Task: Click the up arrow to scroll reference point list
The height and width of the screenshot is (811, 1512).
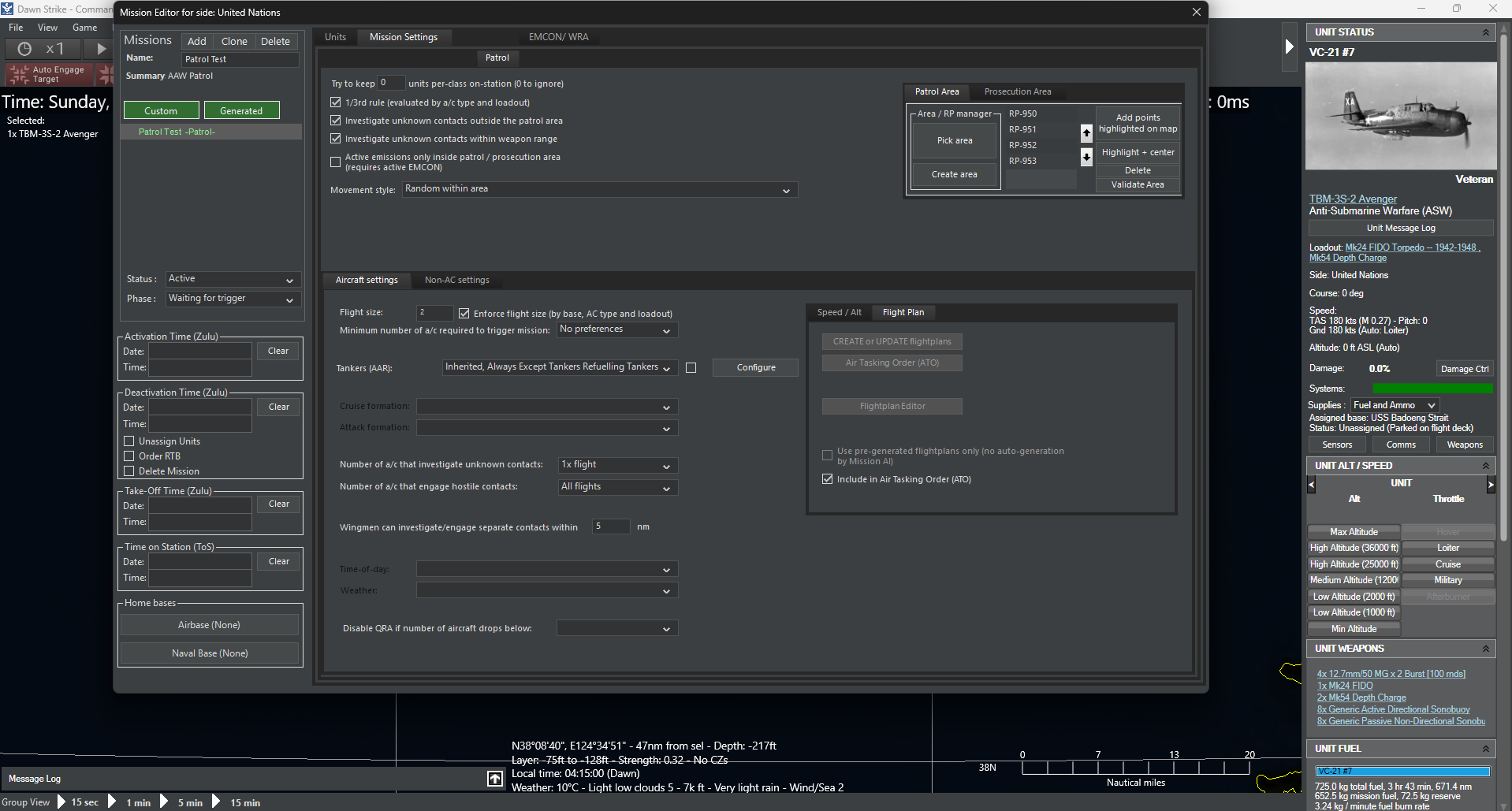Action: pos(1086,133)
